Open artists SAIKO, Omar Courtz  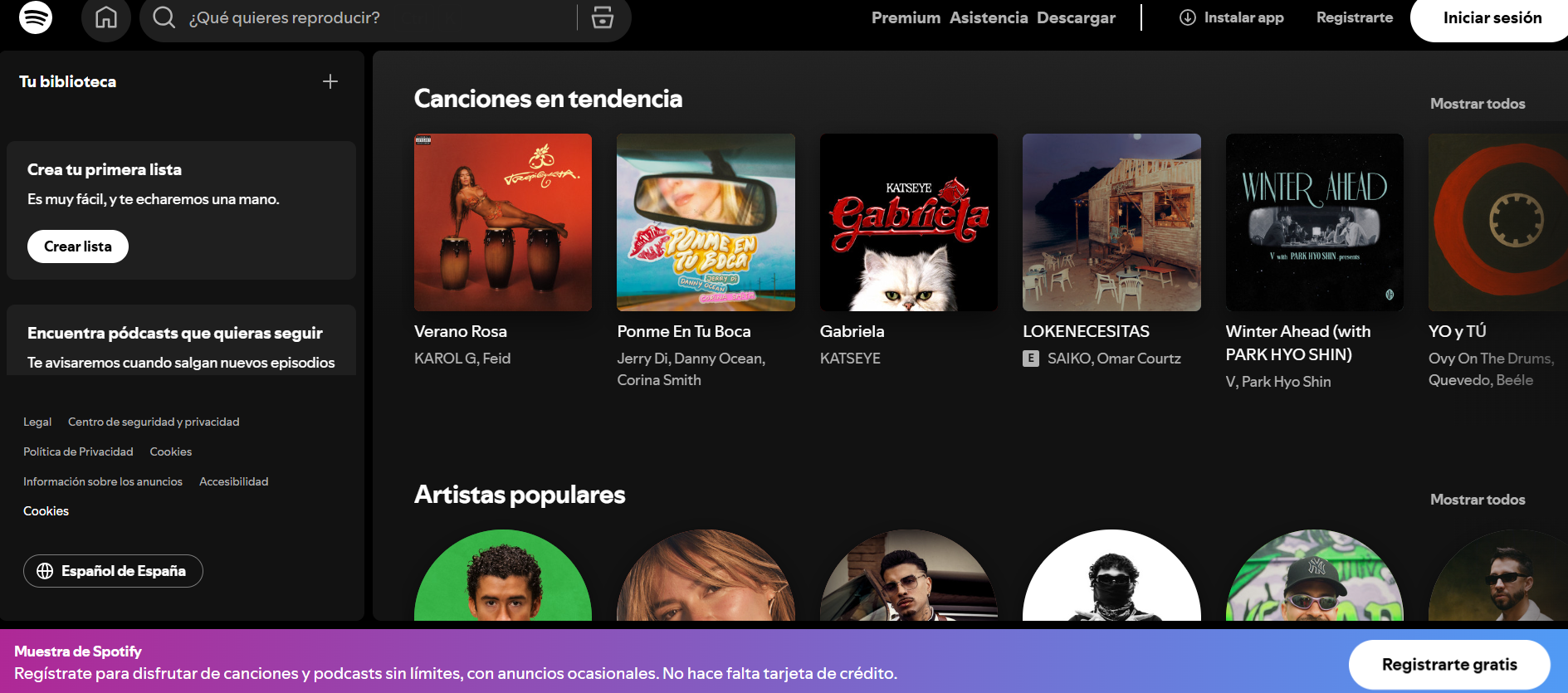tap(1114, 359)
